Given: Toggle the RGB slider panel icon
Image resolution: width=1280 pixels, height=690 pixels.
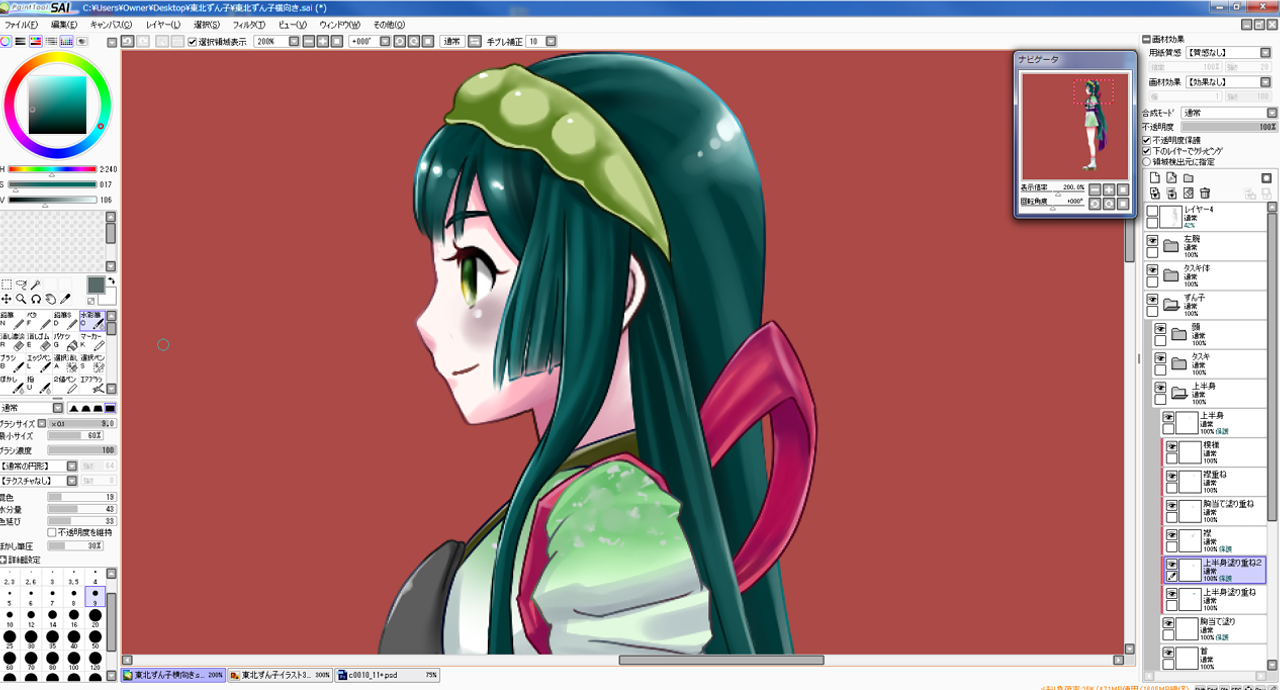Looking at the screenshot, I should click(21, 41).
